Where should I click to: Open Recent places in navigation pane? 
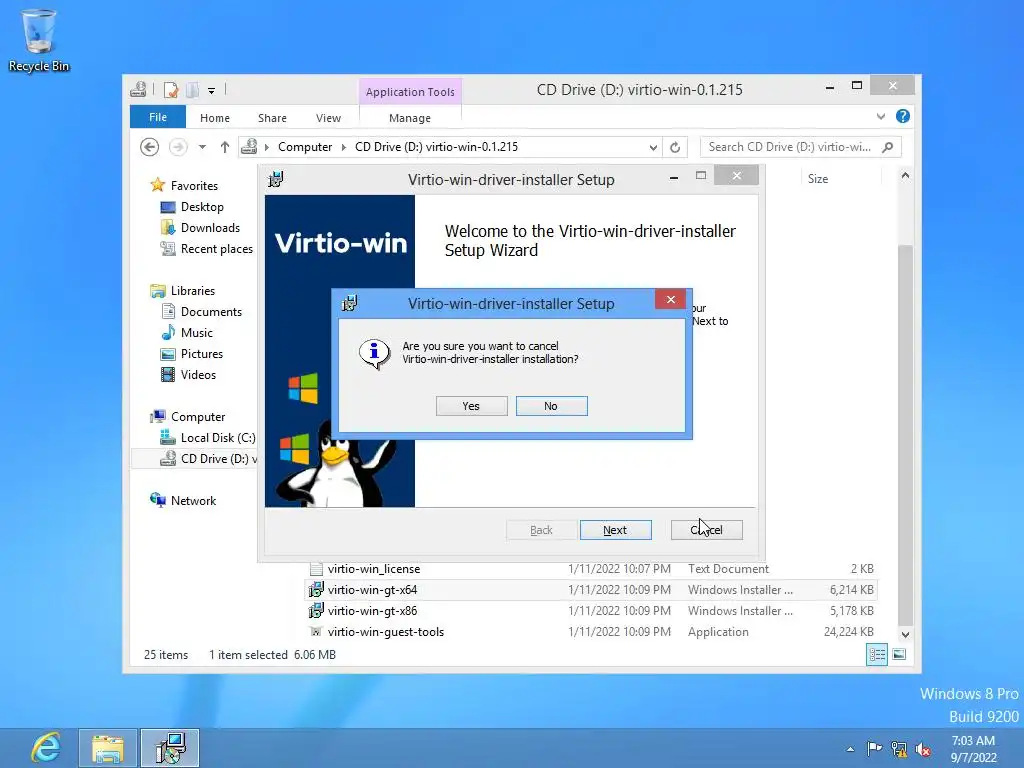coord(216,249)
